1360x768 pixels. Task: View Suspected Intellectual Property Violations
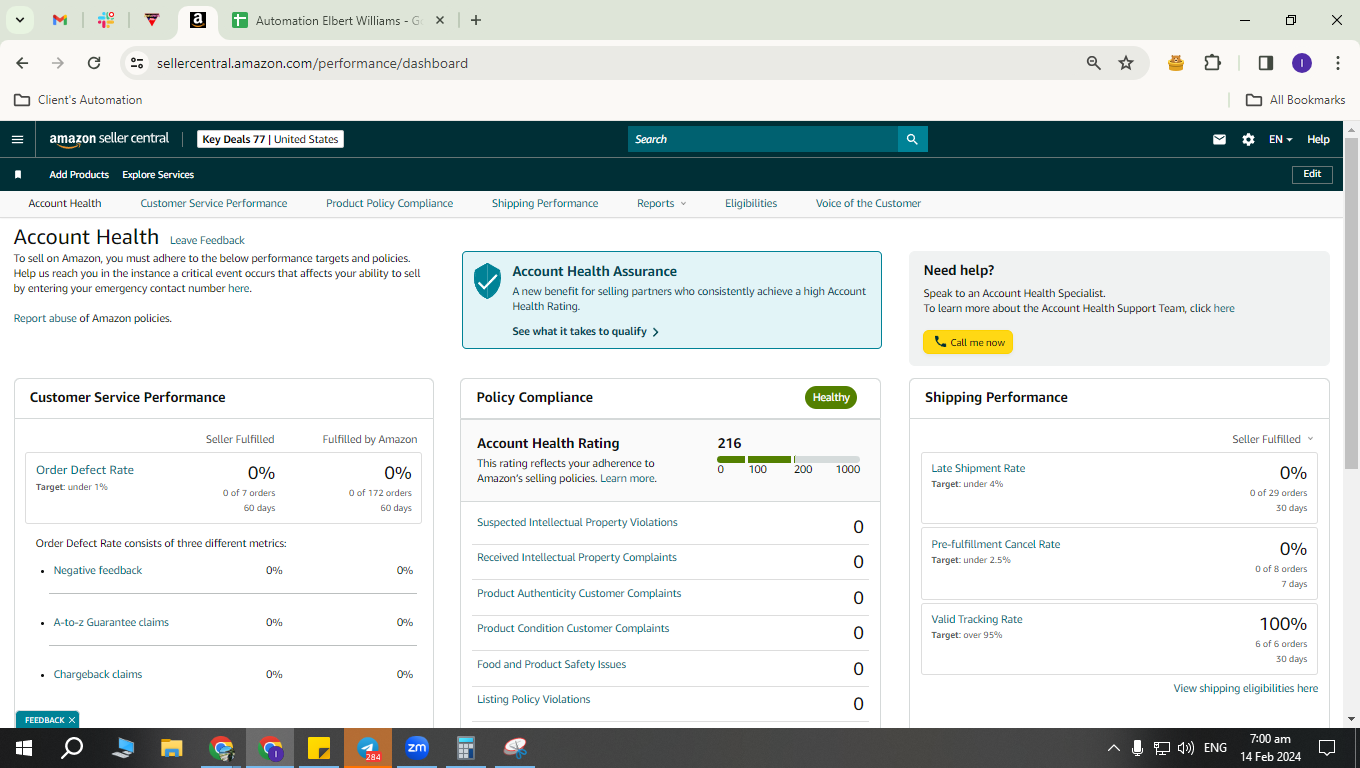pyautogui.click(x=577, y=522)
